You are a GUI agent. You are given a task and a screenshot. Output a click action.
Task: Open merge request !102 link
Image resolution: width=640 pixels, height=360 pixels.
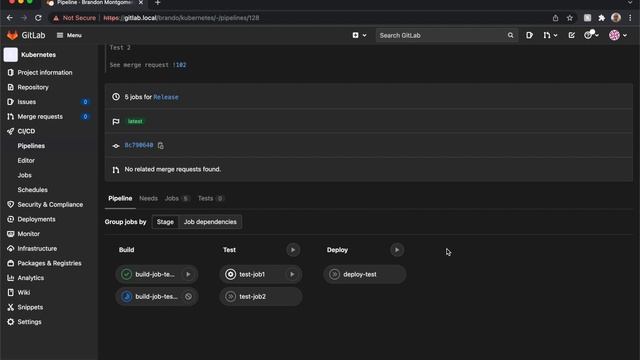180,65
